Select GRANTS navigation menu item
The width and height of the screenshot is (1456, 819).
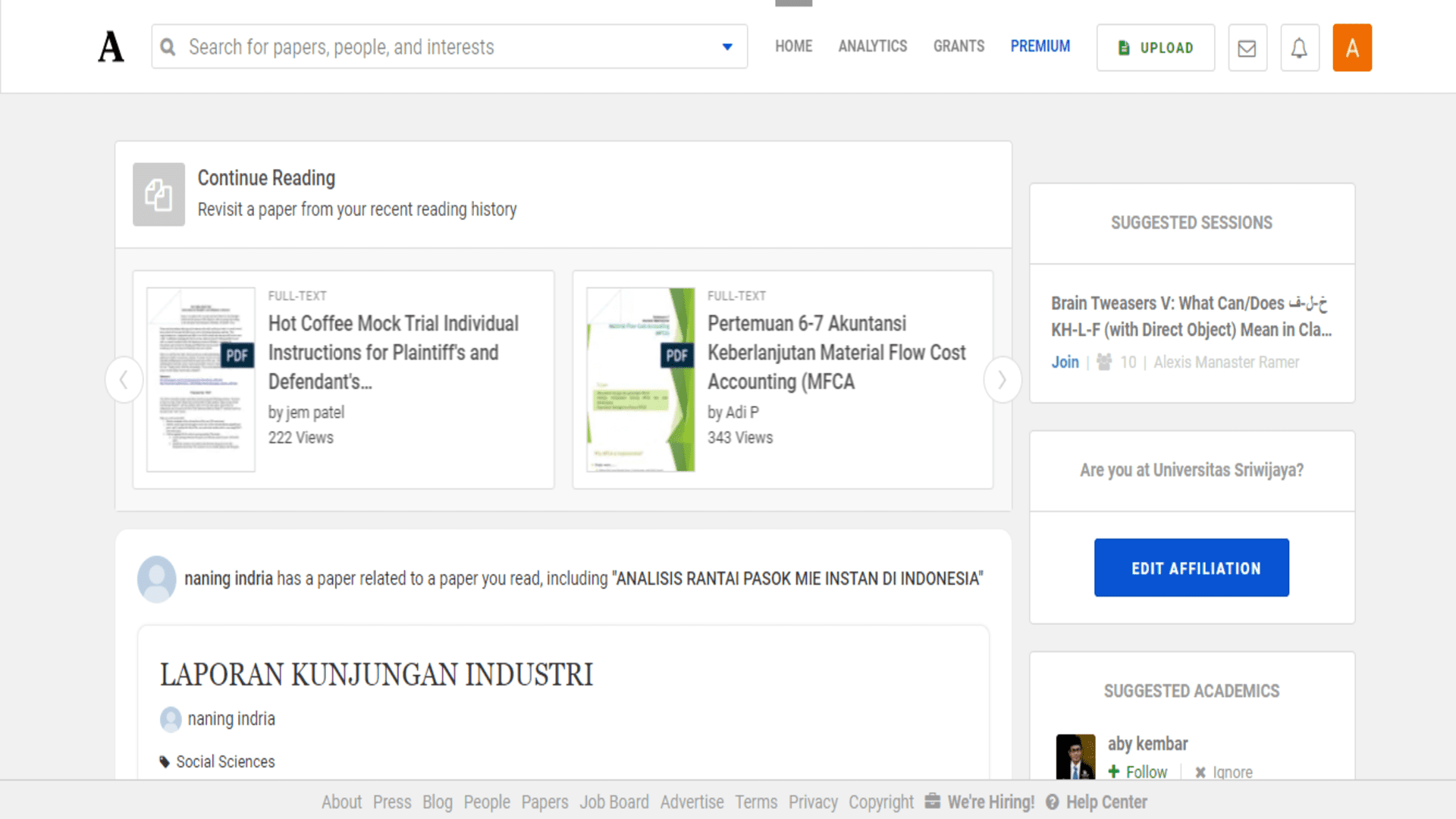(x=958, y=46)
